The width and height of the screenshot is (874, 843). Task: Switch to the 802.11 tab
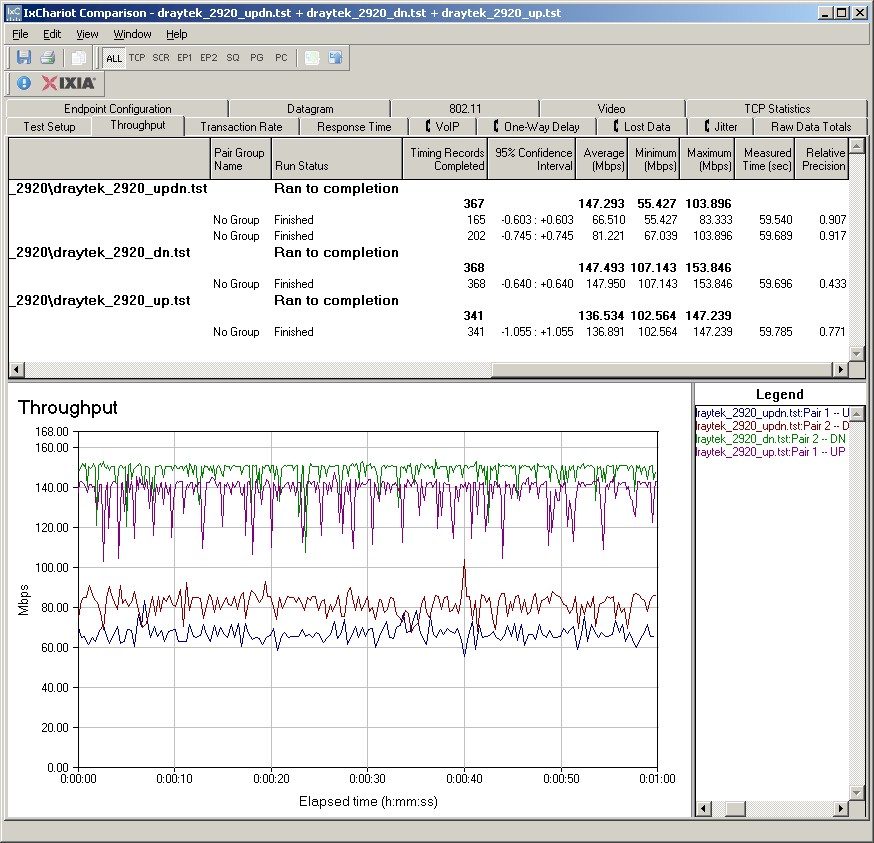click(465, 109)
